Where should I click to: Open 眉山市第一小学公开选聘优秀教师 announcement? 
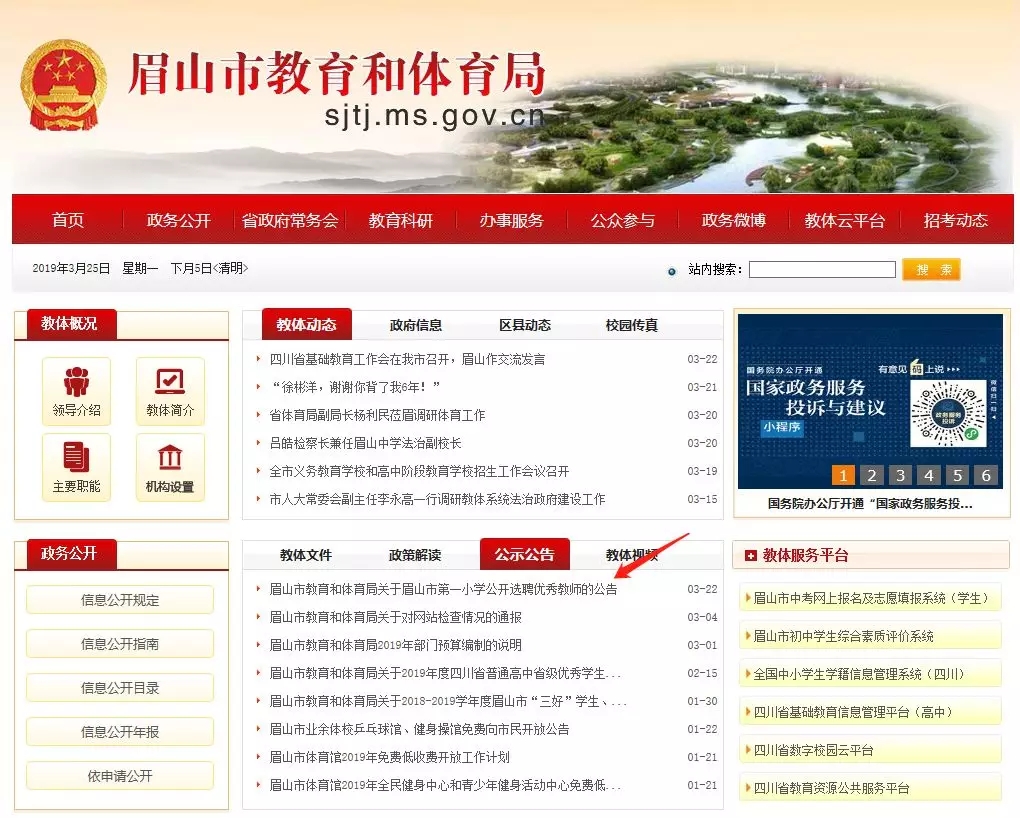pos(443,589)
